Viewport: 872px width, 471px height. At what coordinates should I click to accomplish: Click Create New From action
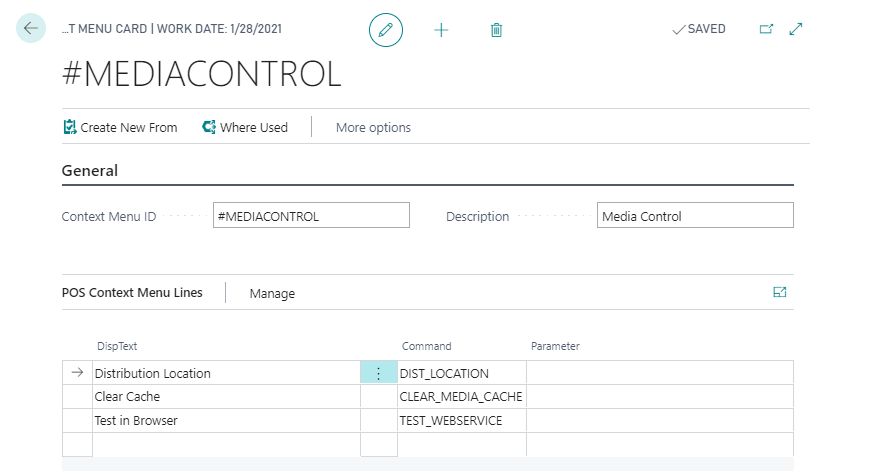(x=120, y=127)
